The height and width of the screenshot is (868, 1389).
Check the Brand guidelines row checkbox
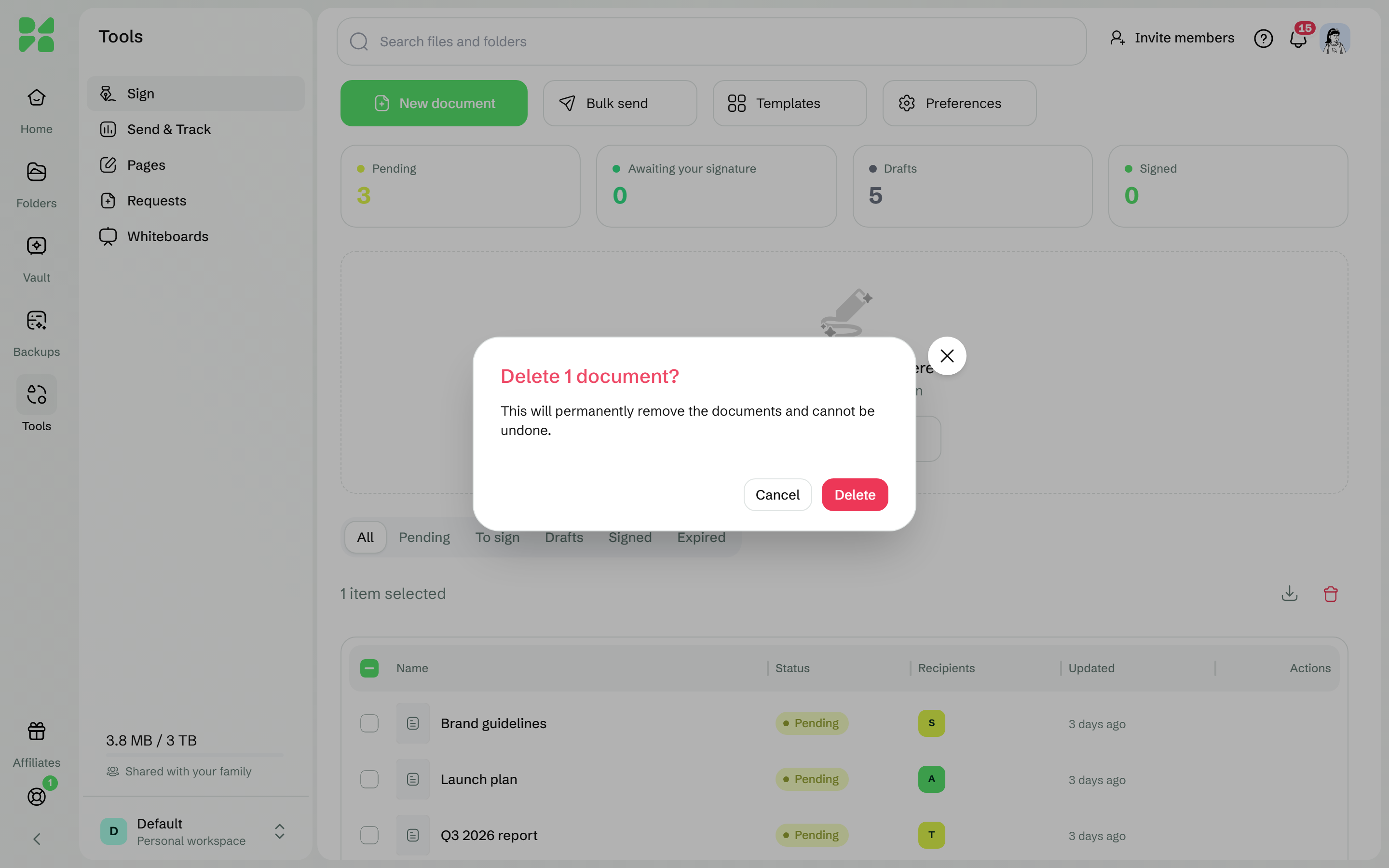pyautogui.click(x=369, y=723)
